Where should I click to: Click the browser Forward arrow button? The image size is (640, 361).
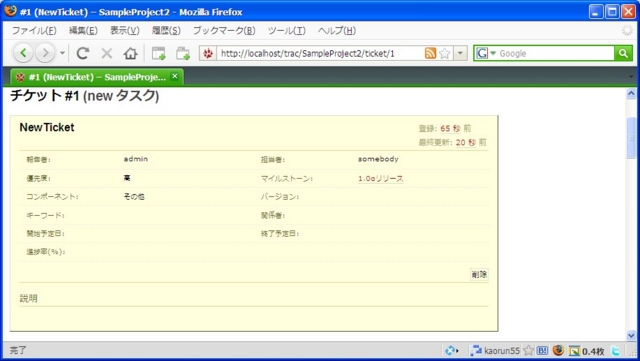[x=45, y=53]
